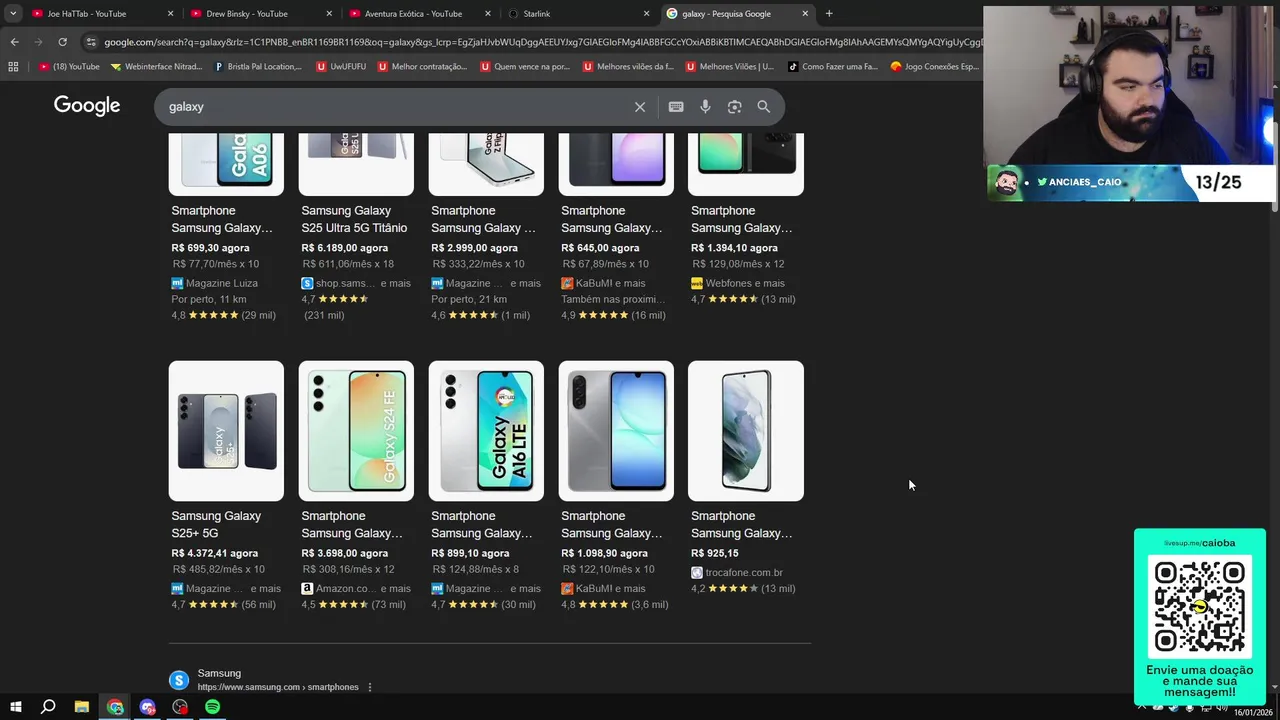Reload the current page

coord(62,42)
